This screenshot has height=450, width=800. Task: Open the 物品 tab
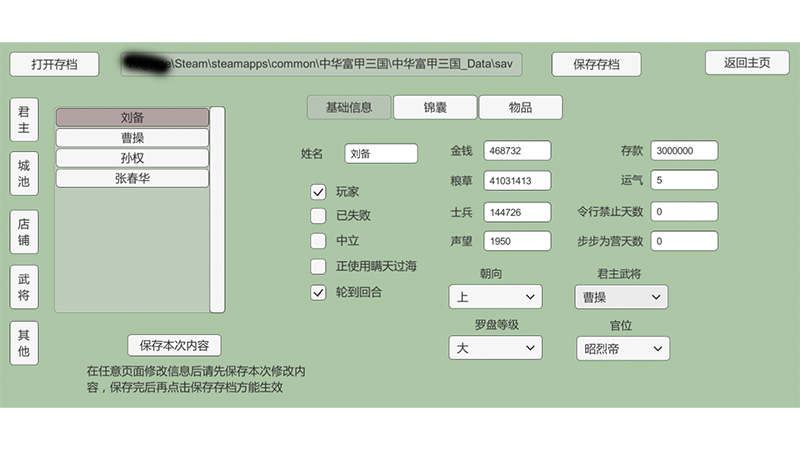tap(520, 107)
